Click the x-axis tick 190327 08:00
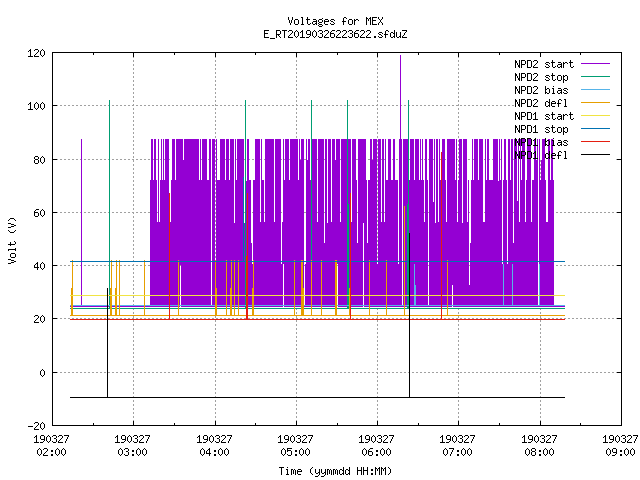 coord(539,445)
